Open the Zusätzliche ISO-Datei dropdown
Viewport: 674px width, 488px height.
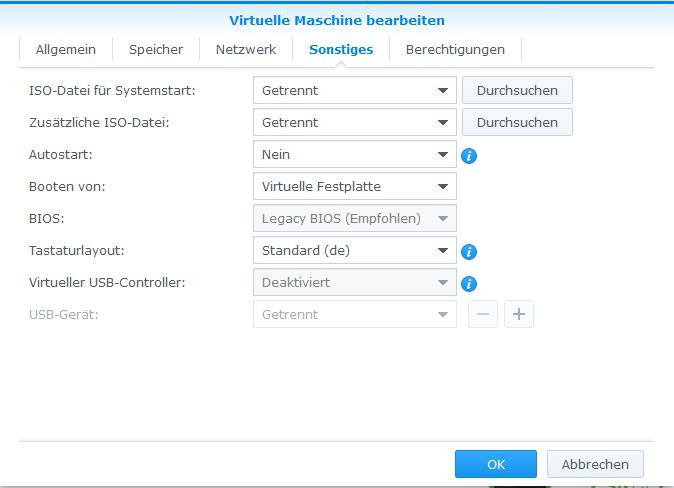[x=354, y=123]
